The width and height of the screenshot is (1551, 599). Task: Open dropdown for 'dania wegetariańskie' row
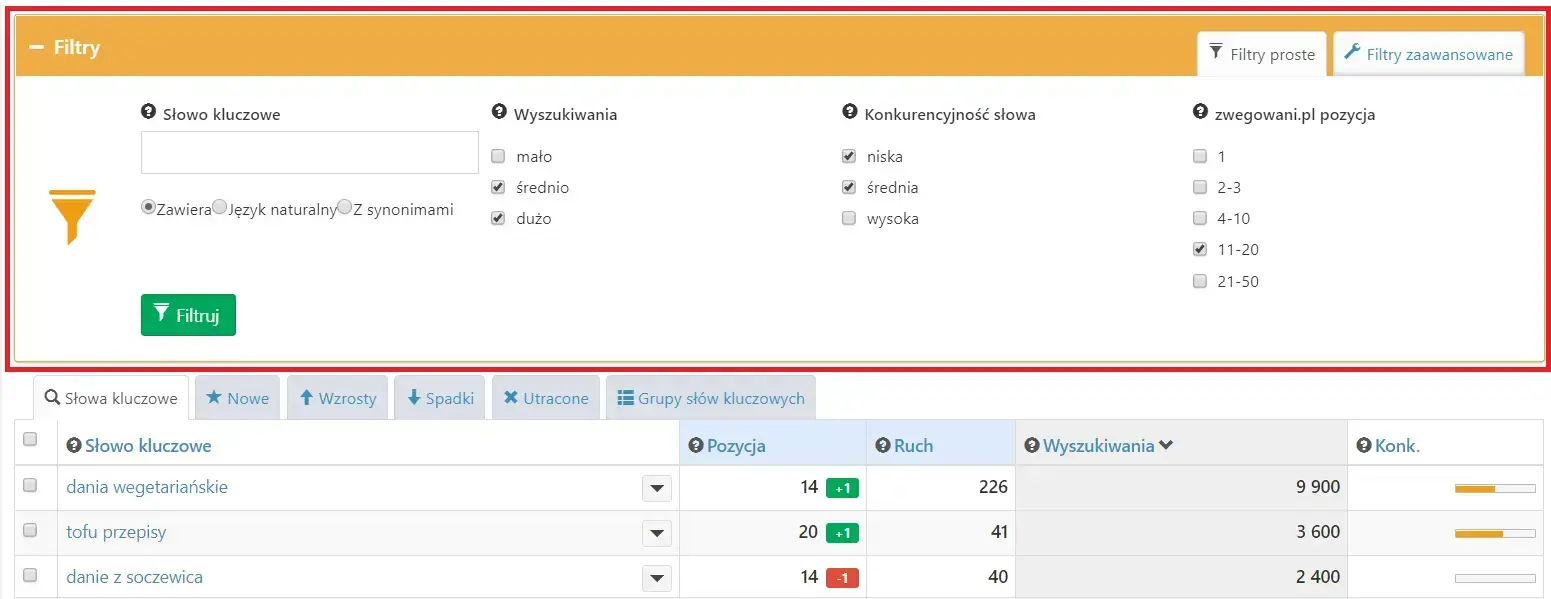[x=656, y=488]
